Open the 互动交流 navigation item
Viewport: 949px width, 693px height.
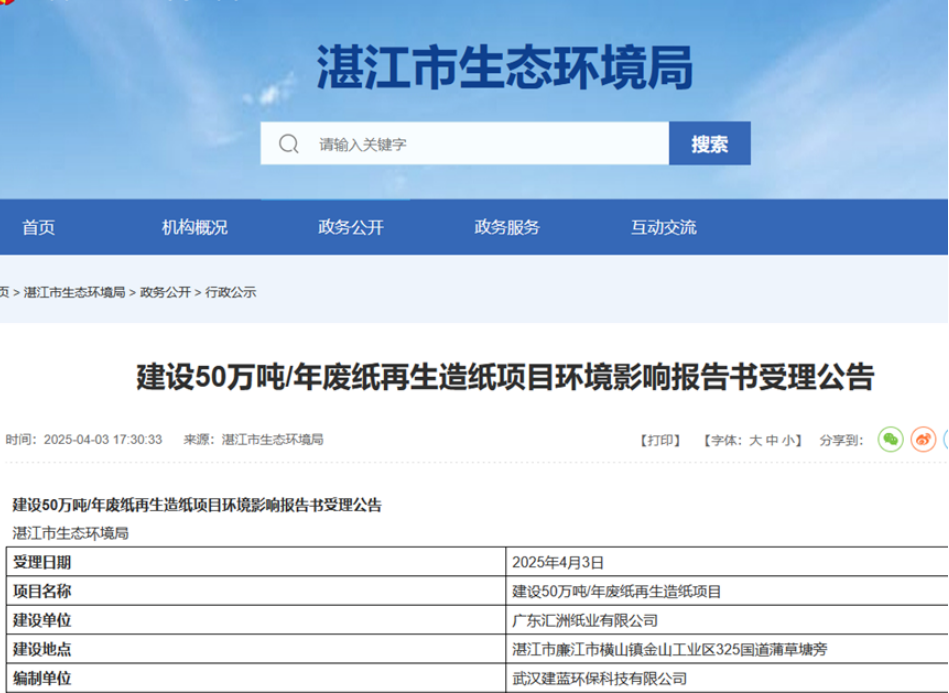664,227
